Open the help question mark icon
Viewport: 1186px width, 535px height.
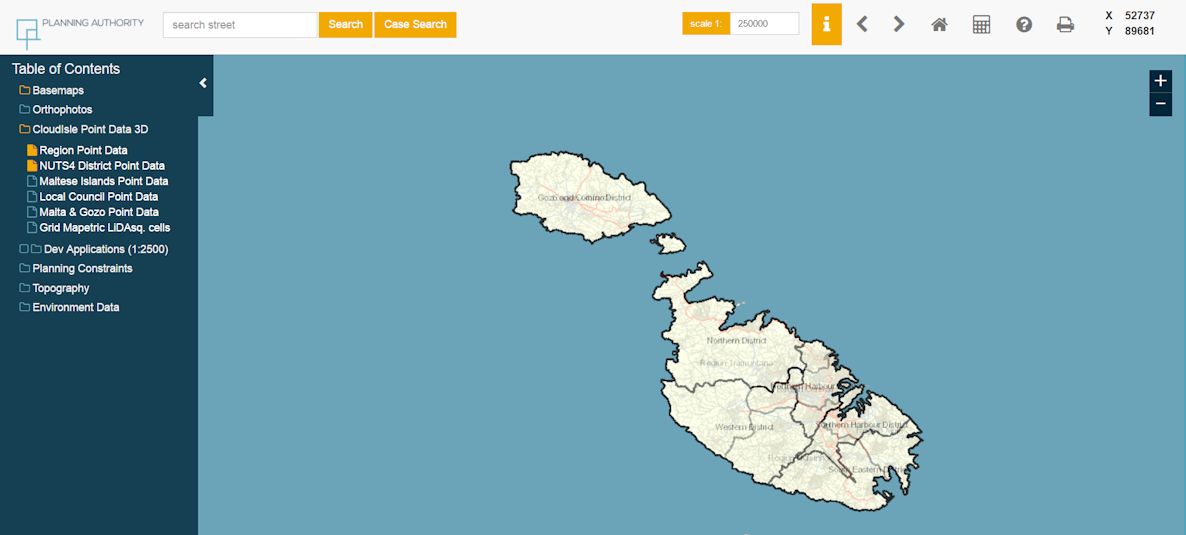point(1024,25)
